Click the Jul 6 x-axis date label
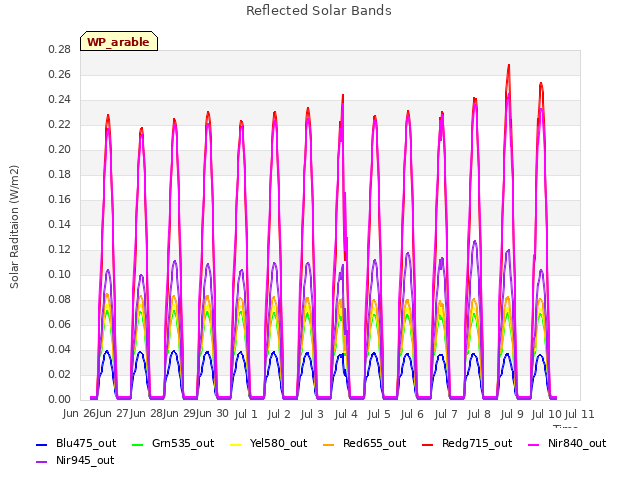Viewport: 640px width, 480px height. coord(412,414)
